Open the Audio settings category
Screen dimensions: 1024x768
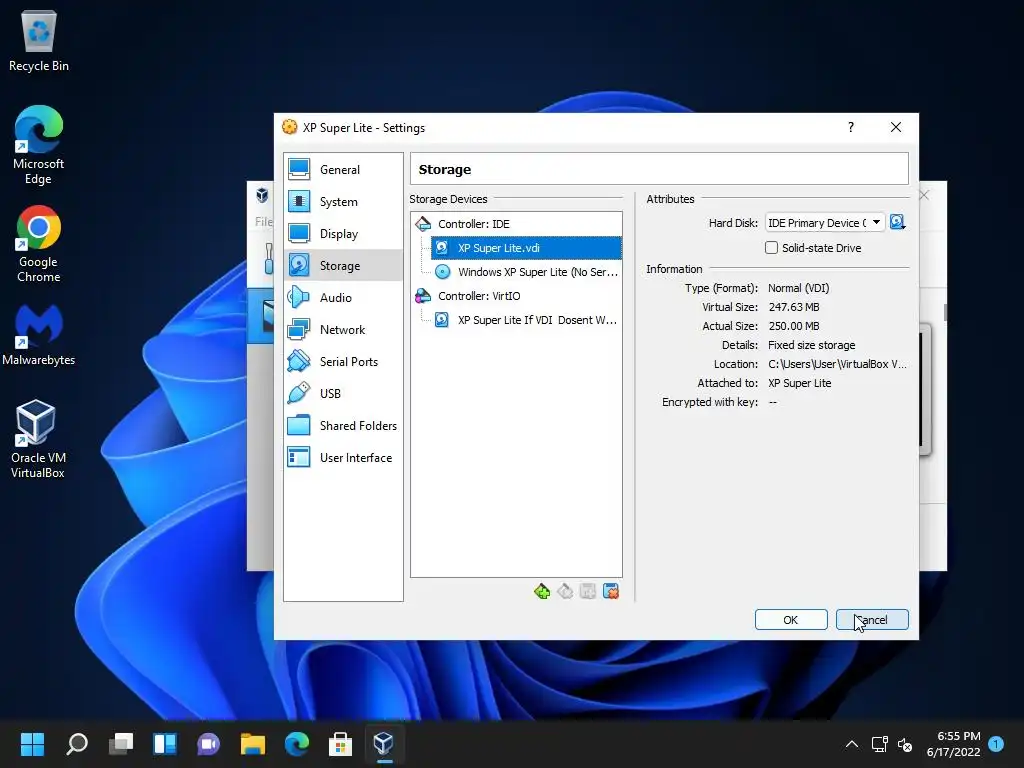343,298
